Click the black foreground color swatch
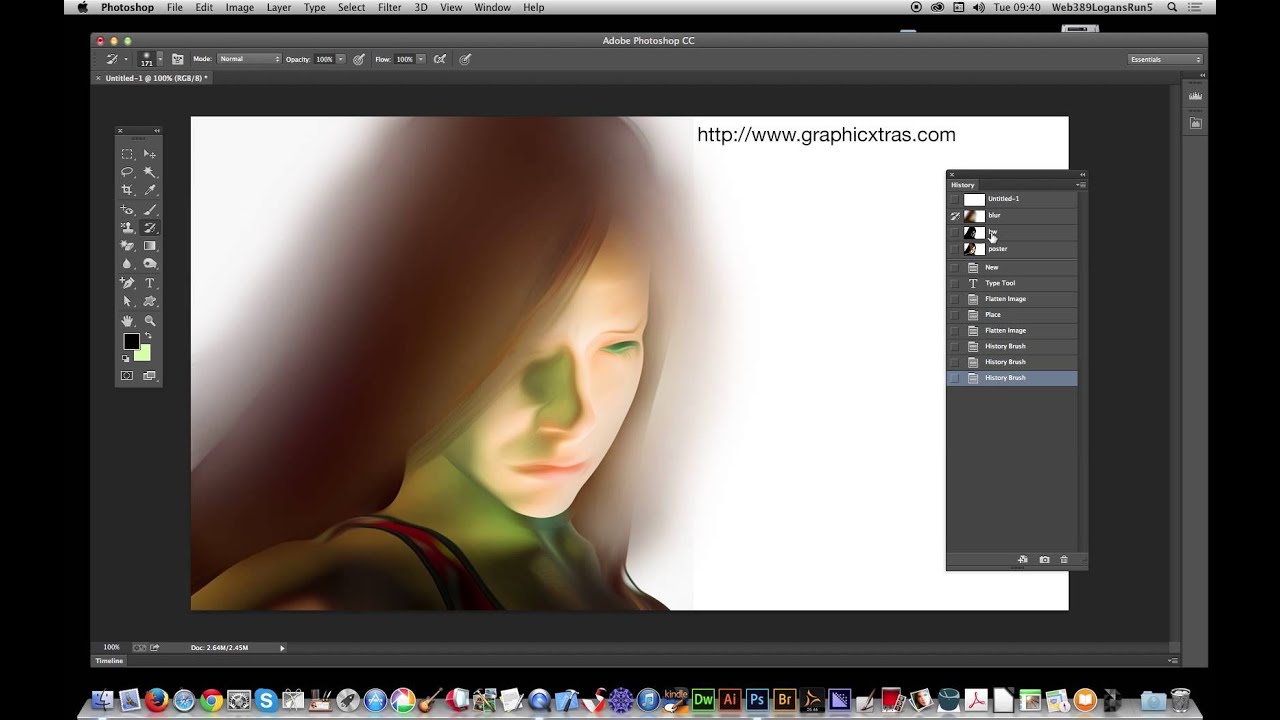Screen dimensions: 1280x720 [131, 342]
